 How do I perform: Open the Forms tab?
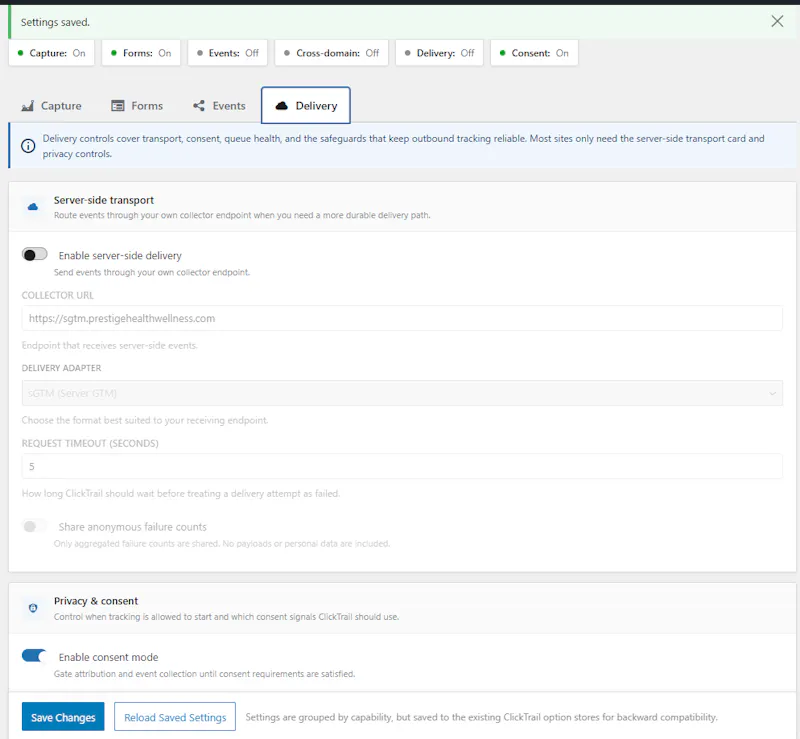coord(137,106)
